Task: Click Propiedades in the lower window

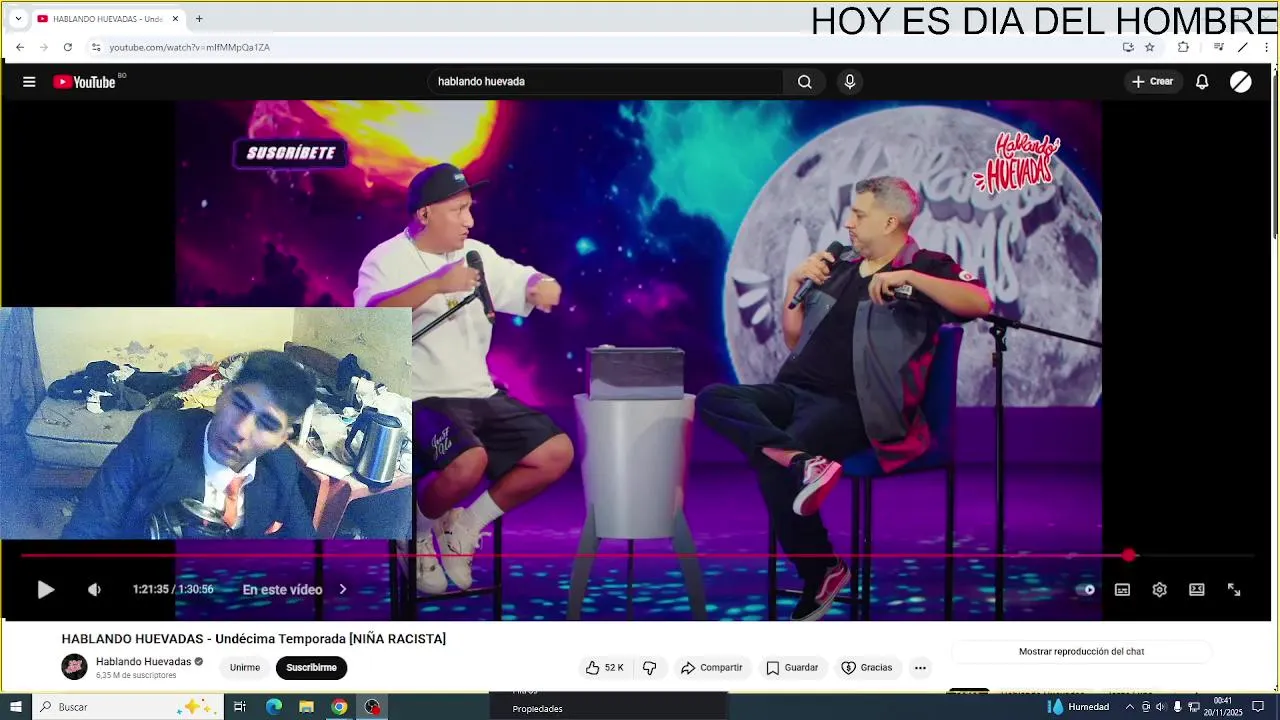Action: coord(538,709)
